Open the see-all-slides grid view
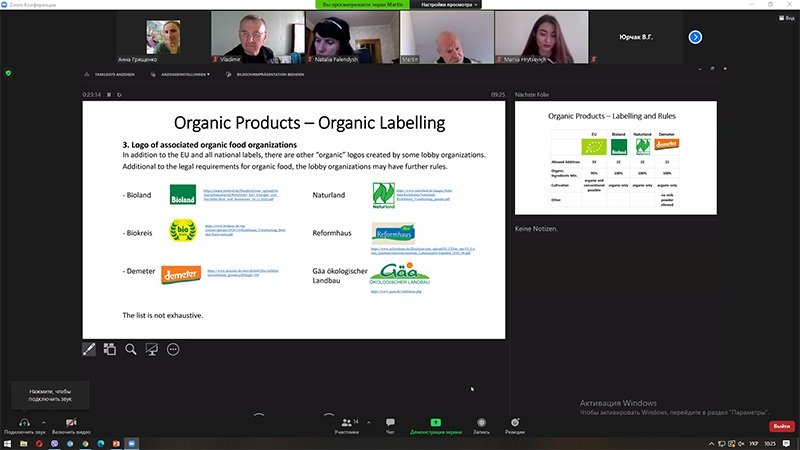This screenshot has height=450, width=800. [x=110, y=349]
